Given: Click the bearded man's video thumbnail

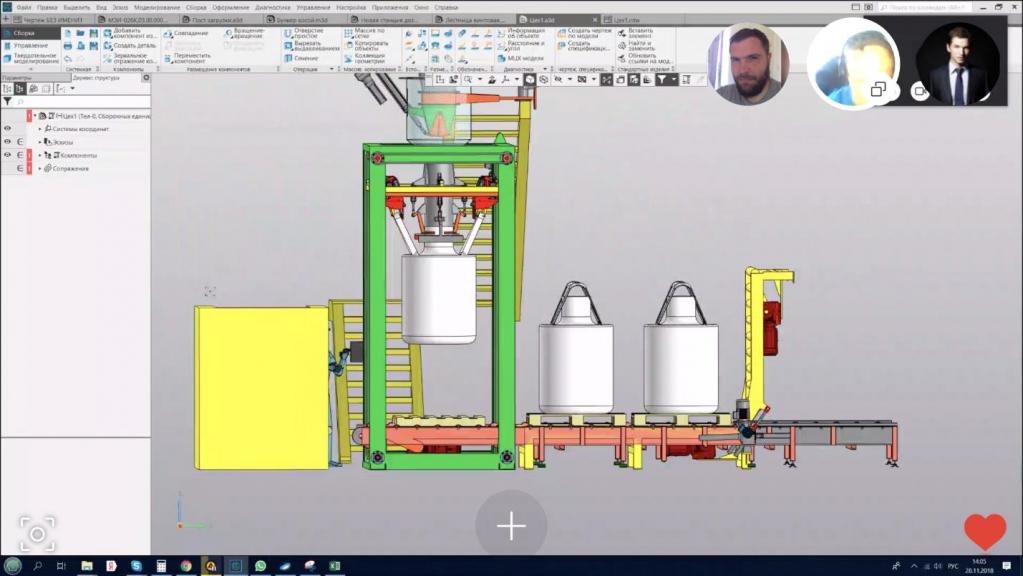Looking at the screenshot, I should tap(748, 63).
